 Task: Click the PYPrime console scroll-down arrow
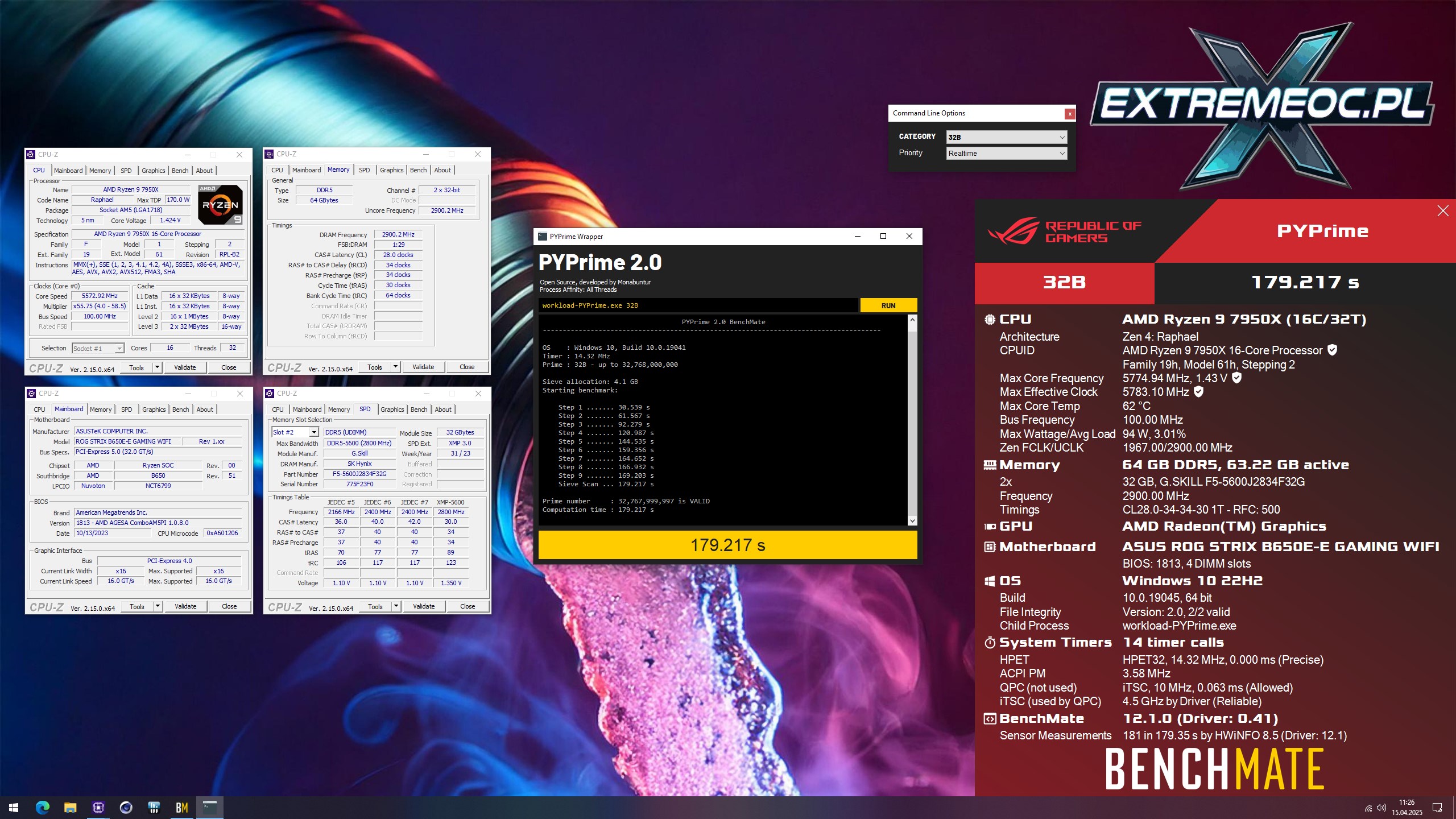[912, 520]
